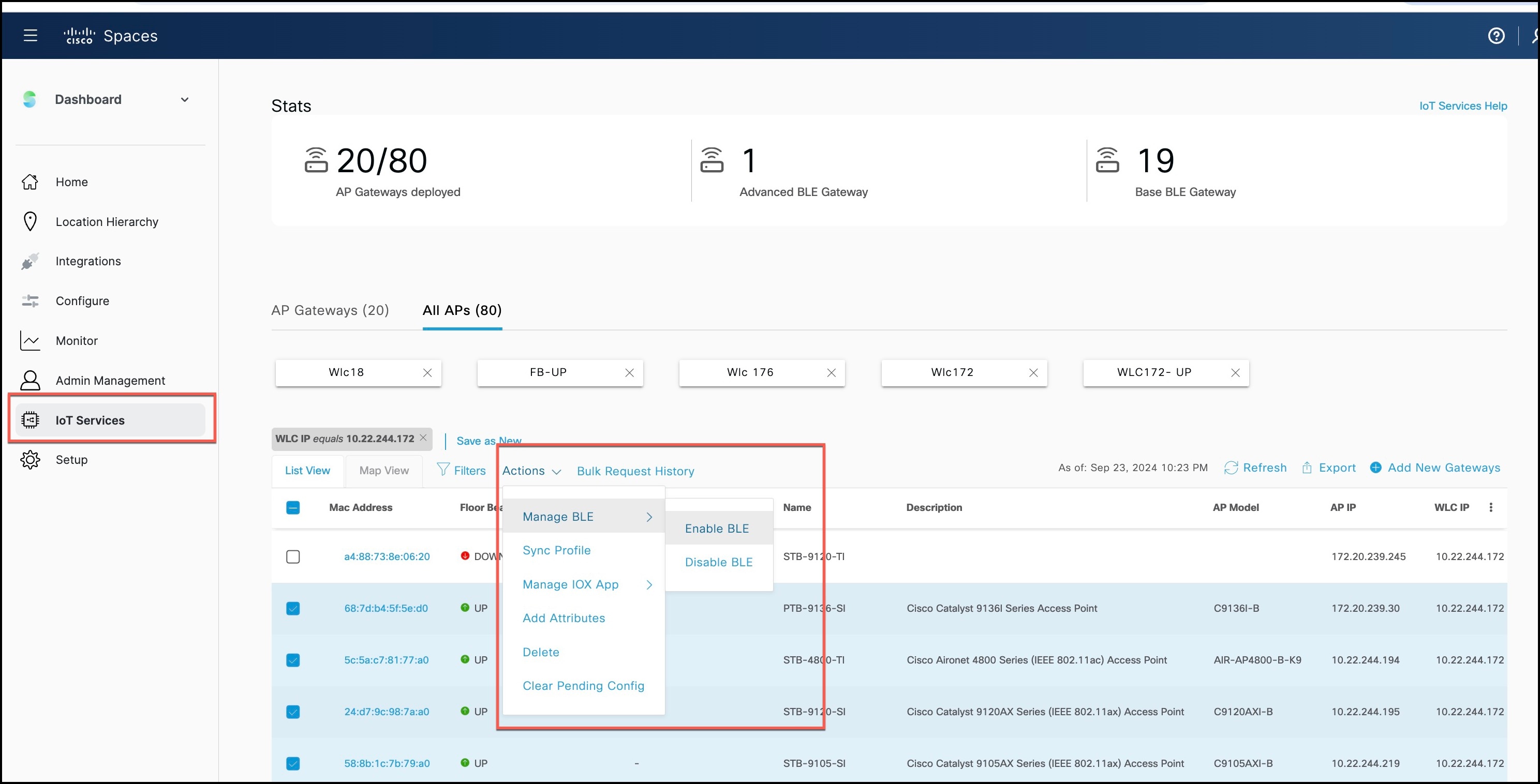Viewport: 1540px width, 784px height.
Task: Open the help question mark icon
Action: coord(1496,36)
